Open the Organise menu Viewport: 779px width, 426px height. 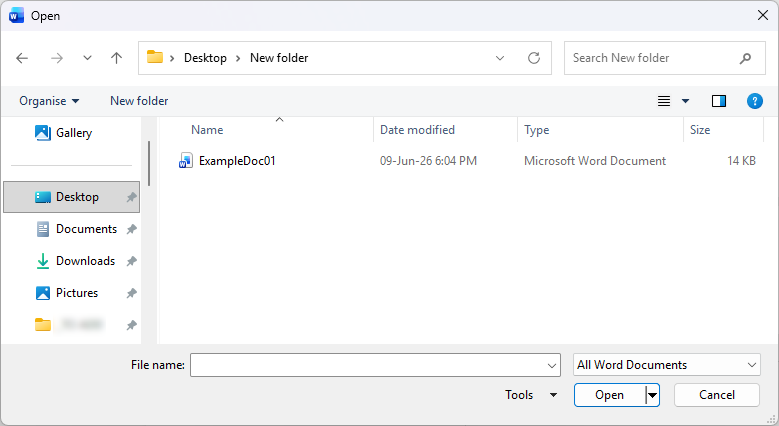tap(49, 101)
